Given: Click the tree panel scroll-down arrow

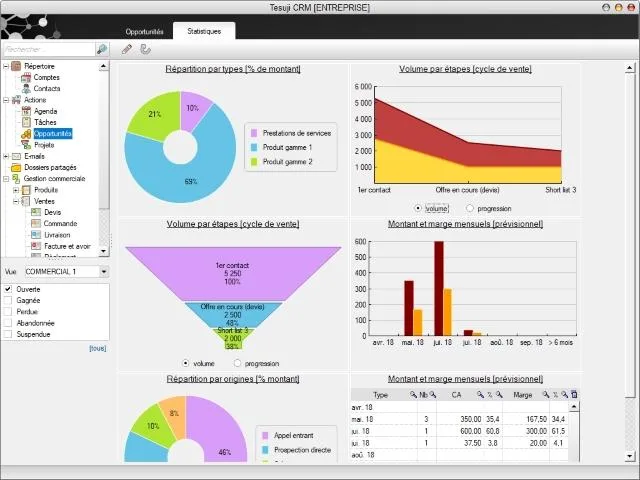Looking at the screenshot, I should [104, 251].
